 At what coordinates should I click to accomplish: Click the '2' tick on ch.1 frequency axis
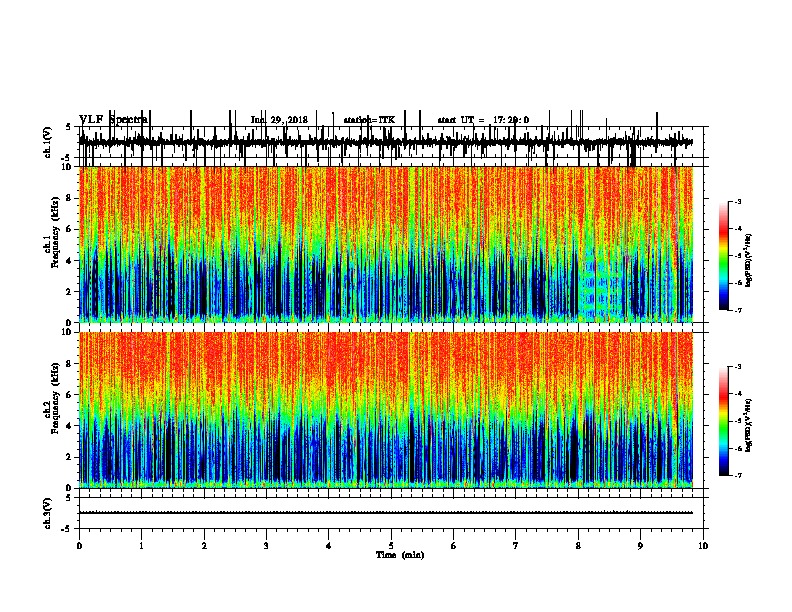click(x=70, y=291)
